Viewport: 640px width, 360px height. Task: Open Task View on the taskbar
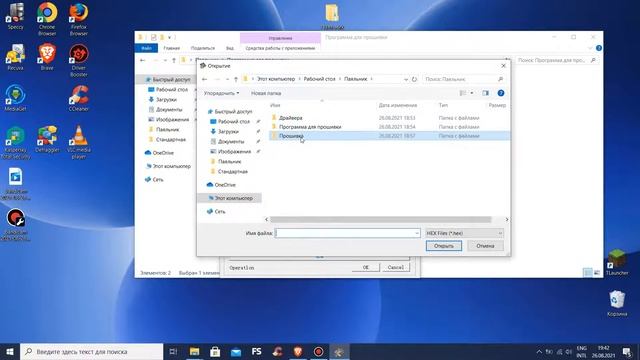pos(173,351)
